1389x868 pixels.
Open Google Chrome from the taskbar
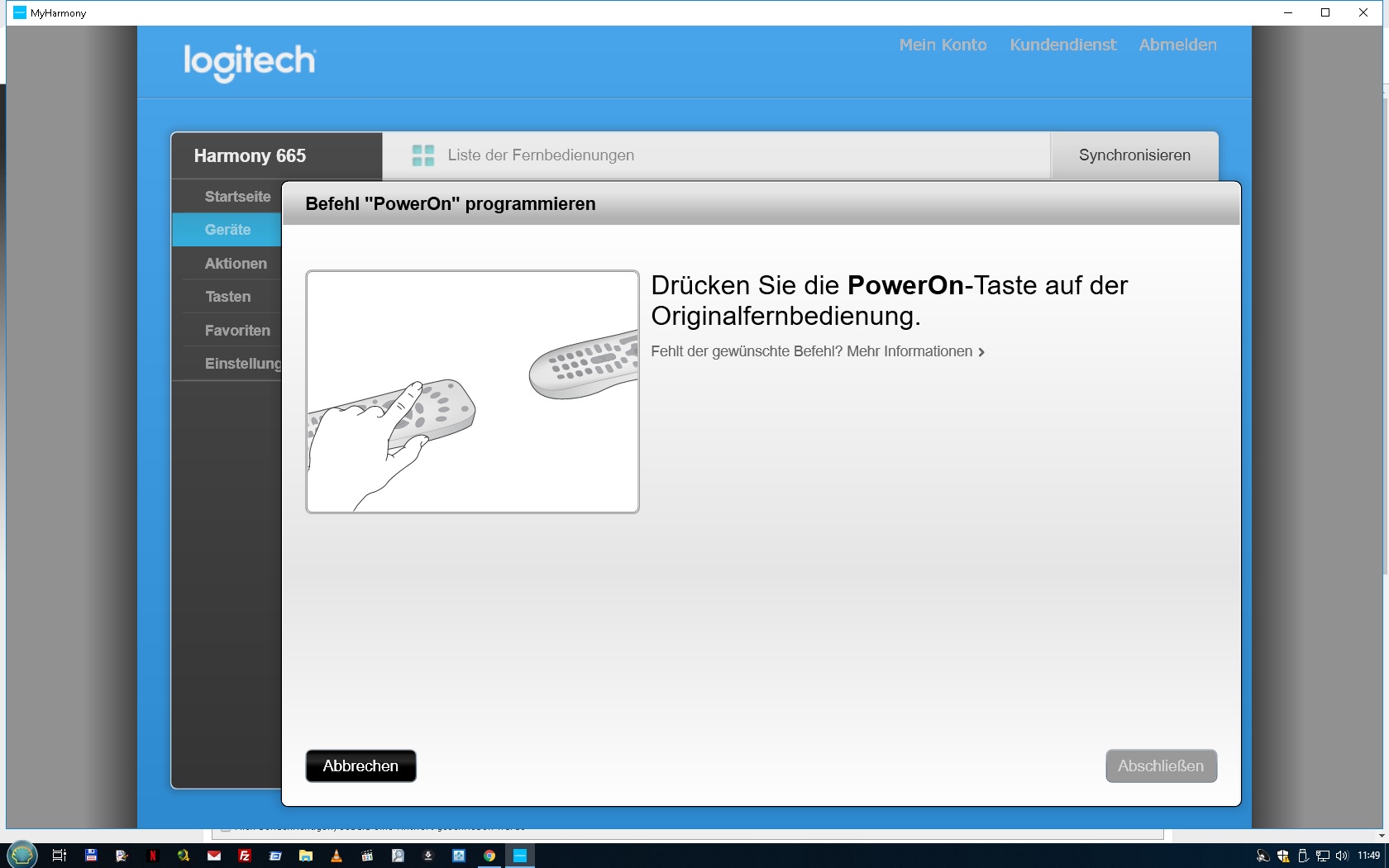coord(489,856)
